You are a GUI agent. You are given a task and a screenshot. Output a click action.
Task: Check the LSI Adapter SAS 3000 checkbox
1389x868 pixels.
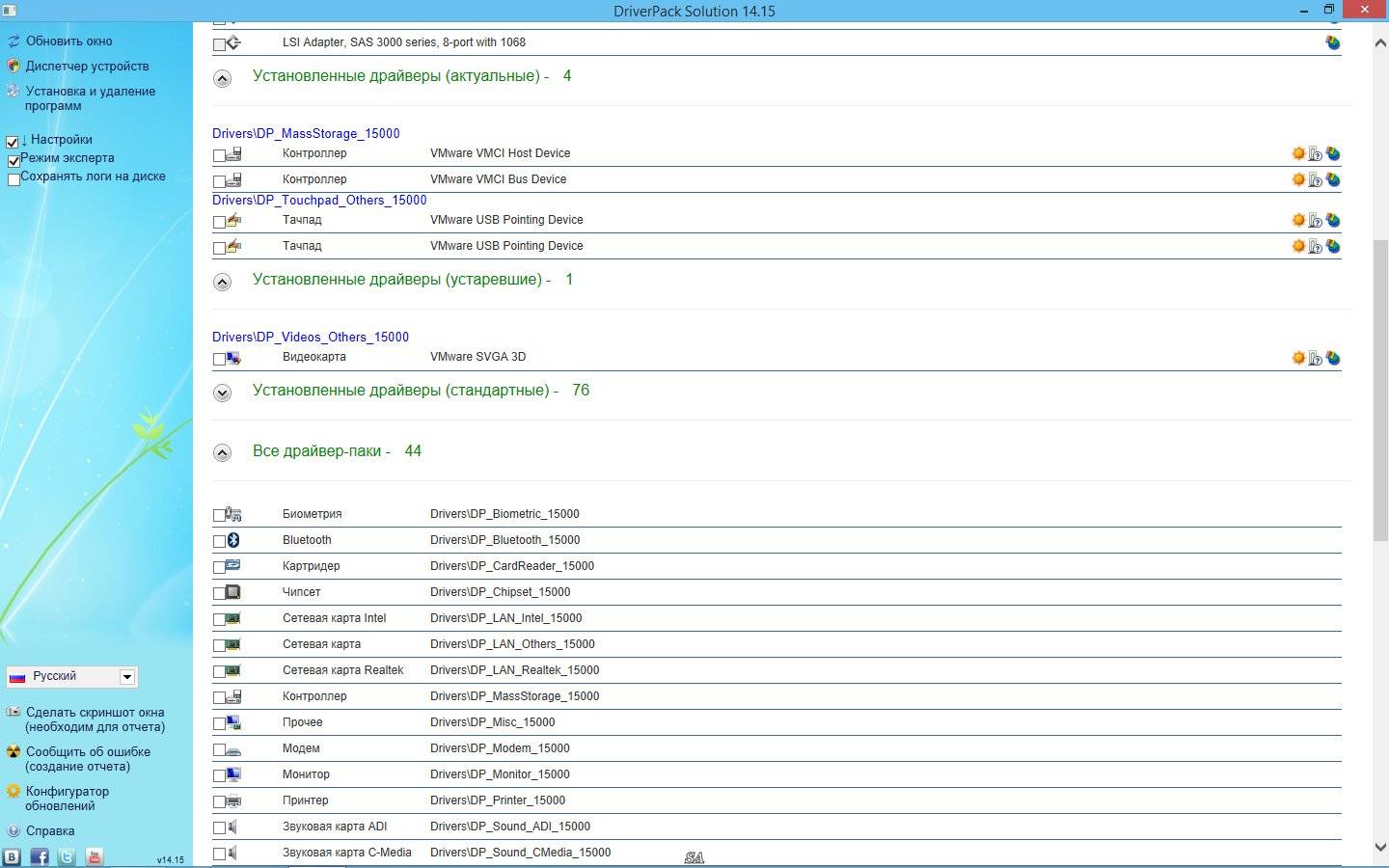[219, 44]
